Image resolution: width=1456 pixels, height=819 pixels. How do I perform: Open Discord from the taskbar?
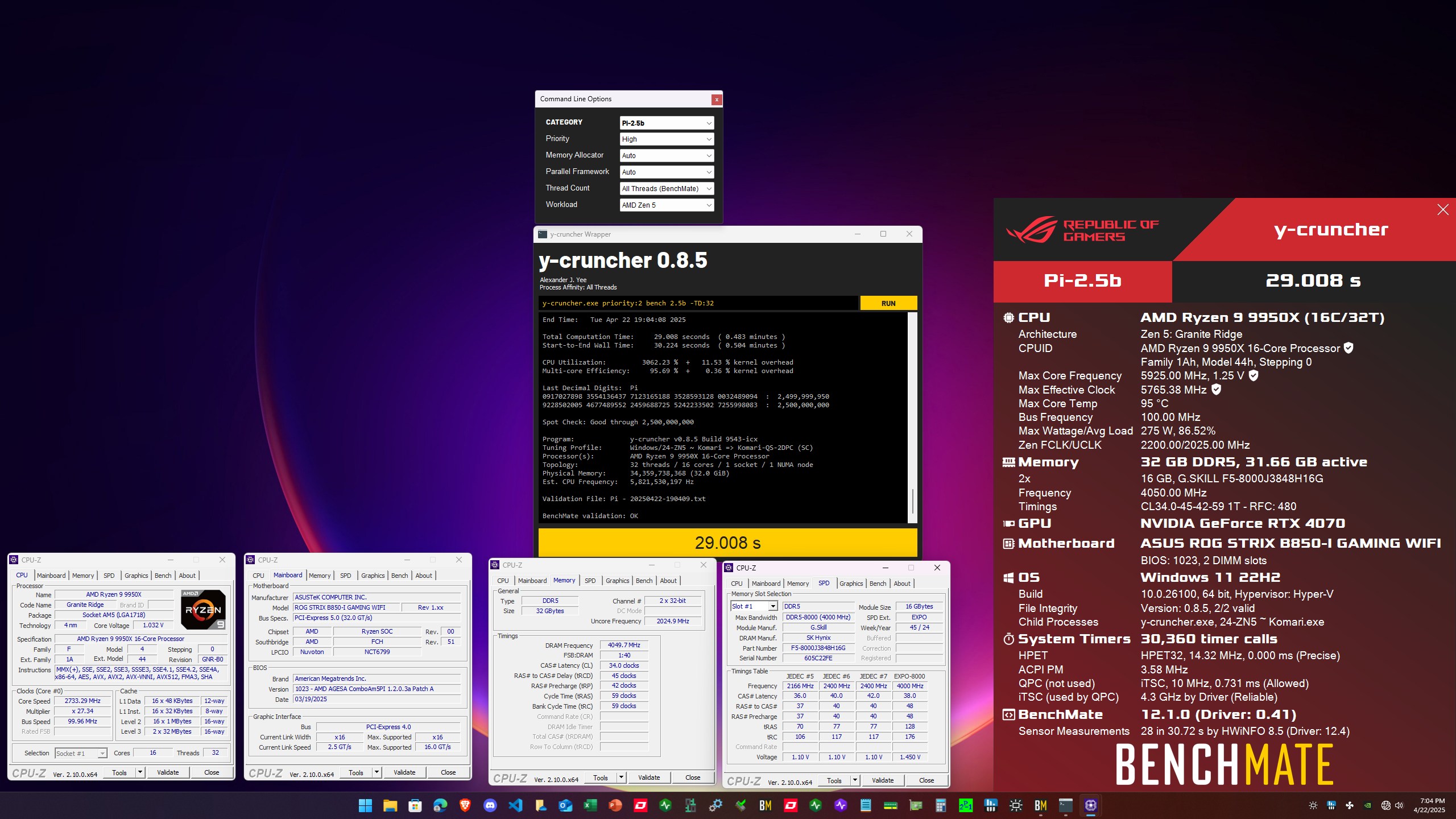490,805
